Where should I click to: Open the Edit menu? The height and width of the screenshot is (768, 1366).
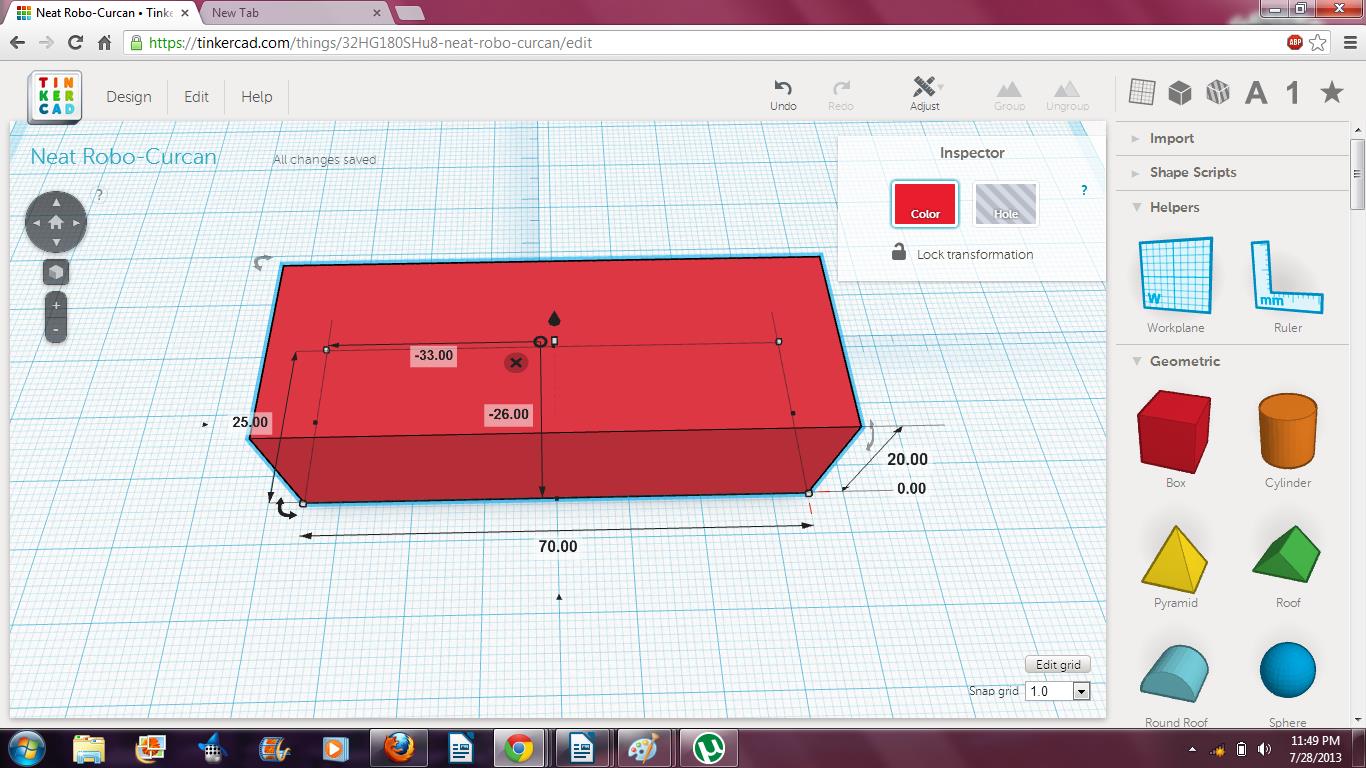coord(196,97)
